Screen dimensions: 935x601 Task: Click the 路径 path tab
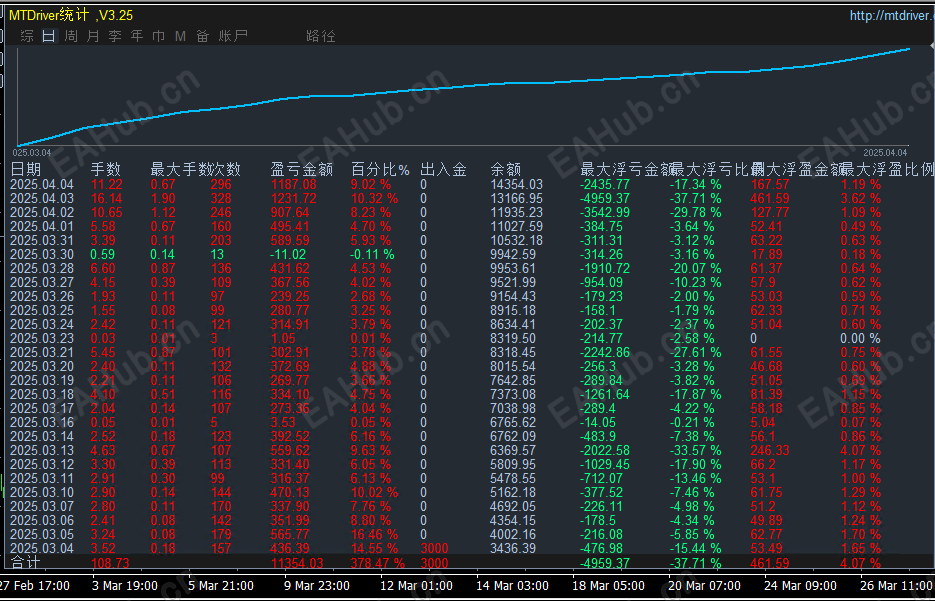321,36
